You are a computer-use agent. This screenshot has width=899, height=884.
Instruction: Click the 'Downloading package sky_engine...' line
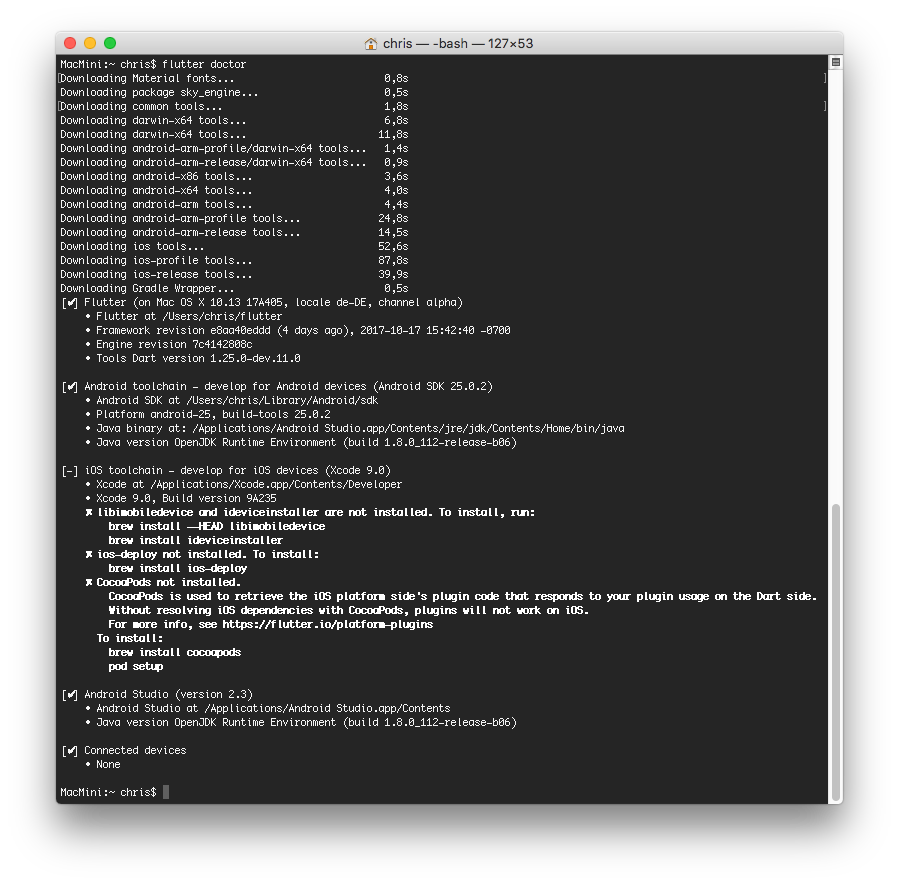tap(234, 92)
